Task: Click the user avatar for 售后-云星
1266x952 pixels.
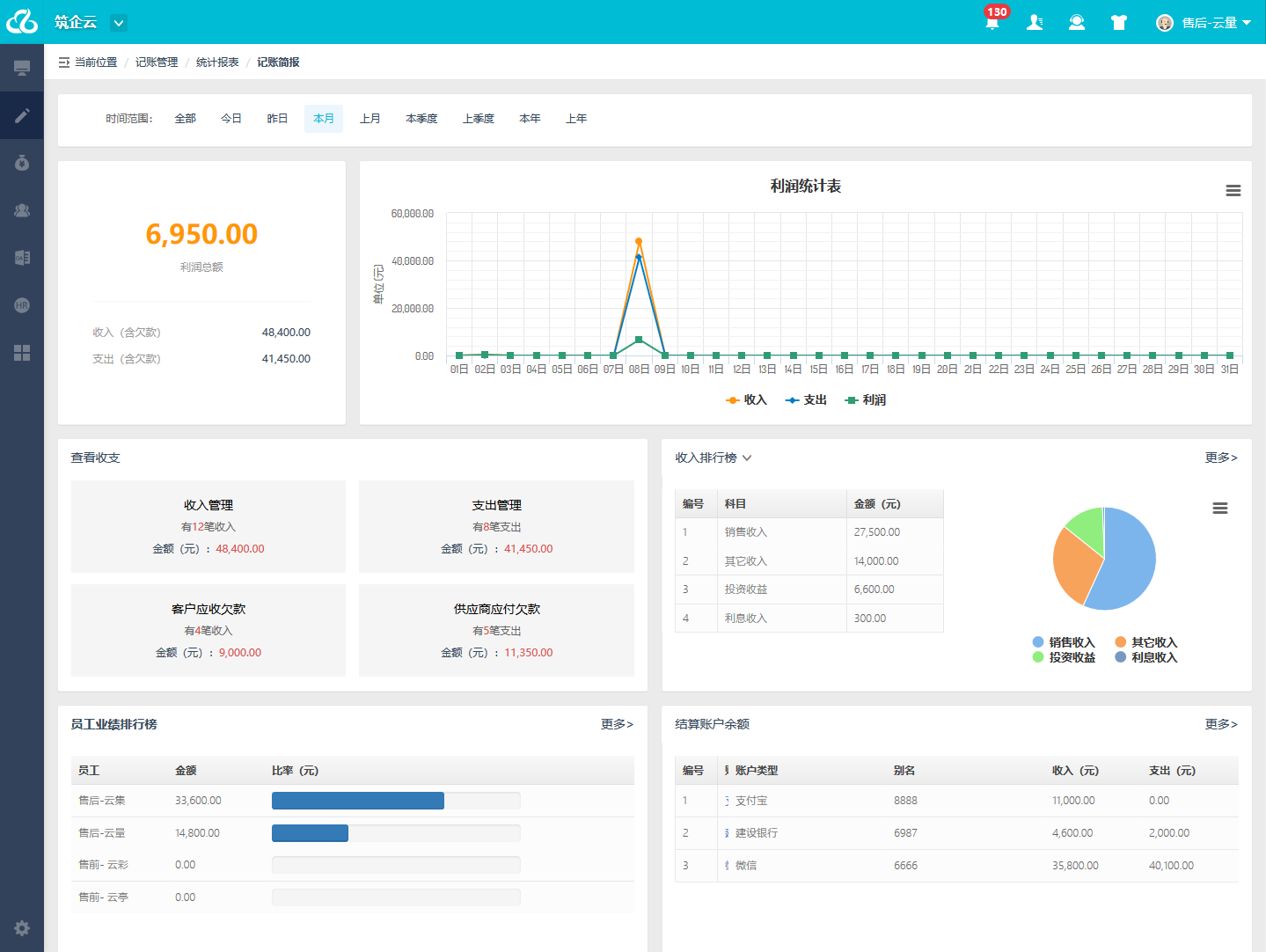Action: click(1165, 23)
